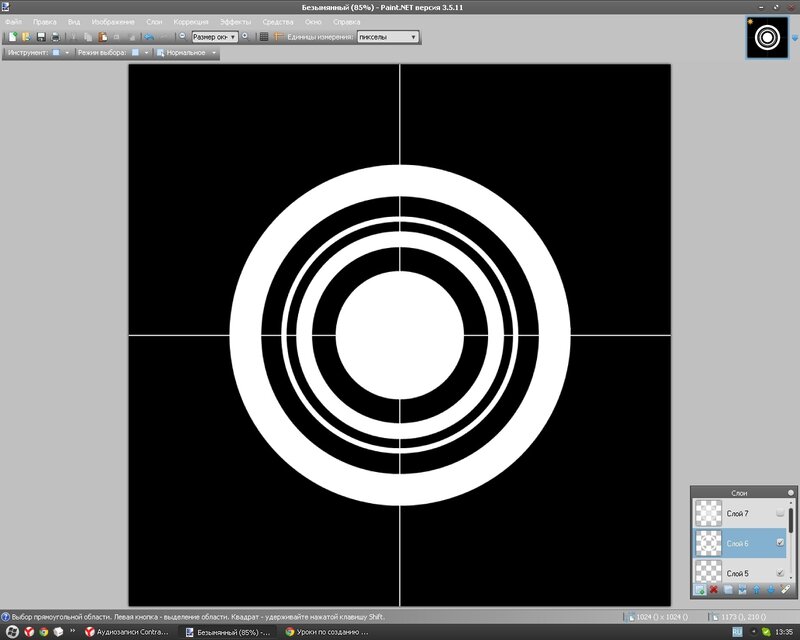This screenshot has width=800, height=640.
Task: Open the Инструмент tool selector dropdown
Action: (x=60, y=52)
